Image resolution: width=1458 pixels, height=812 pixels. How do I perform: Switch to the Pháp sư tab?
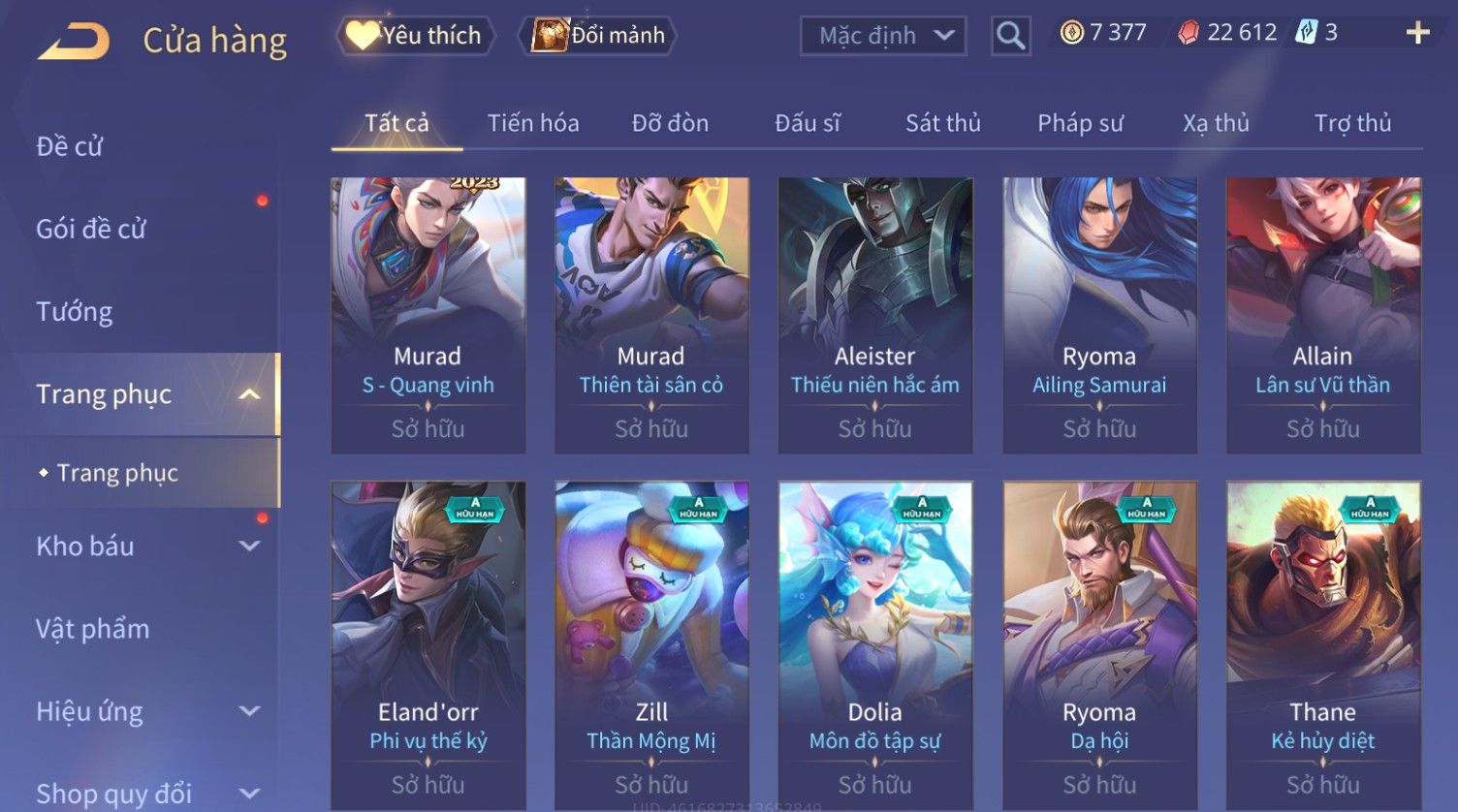(x=1080, y=123)
